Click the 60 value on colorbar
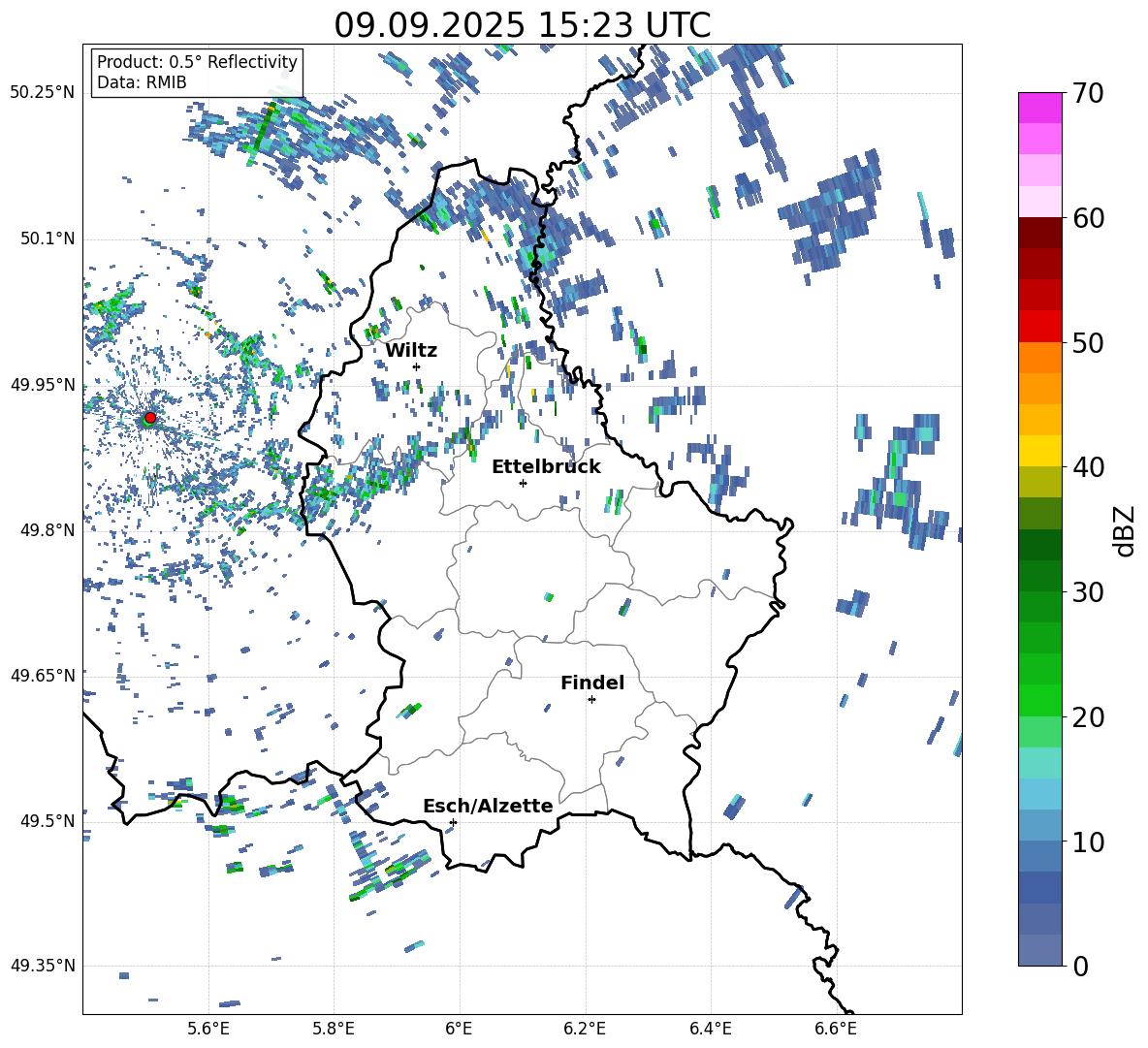The image size is (1148, 1048). [1088, 218]
